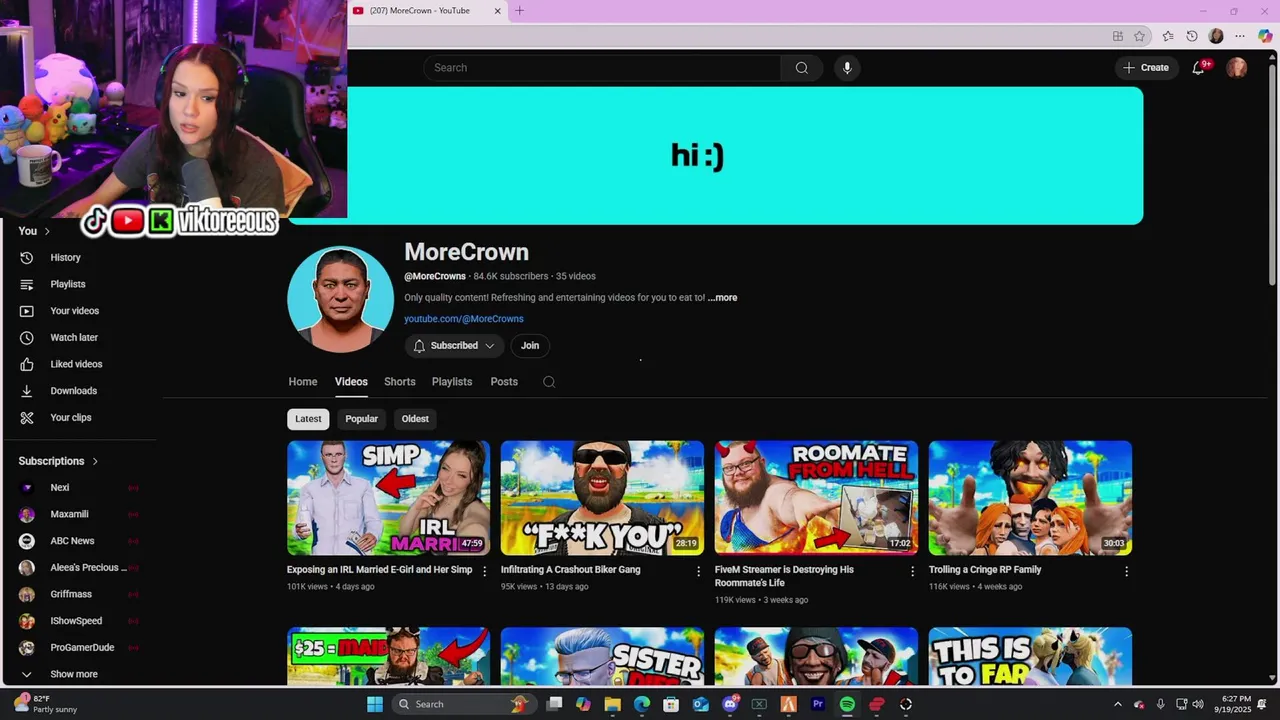
Task: Open youtube.com/@MoreCrowns link
Action: (464, 319)
